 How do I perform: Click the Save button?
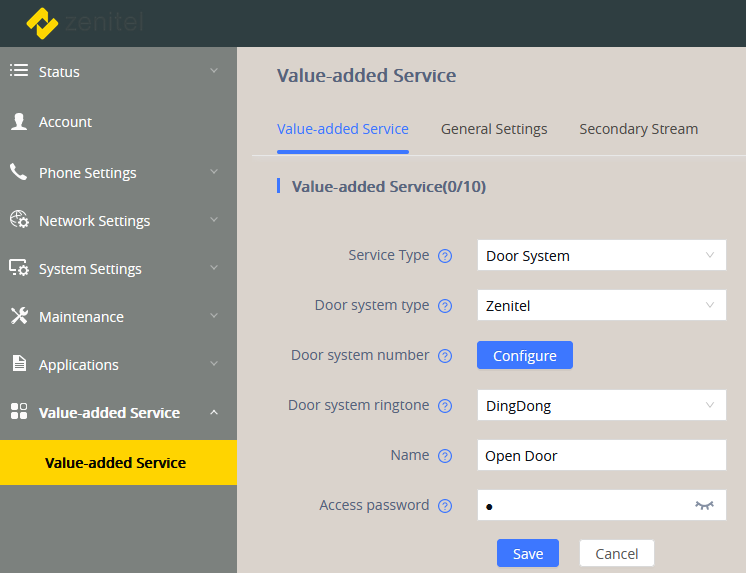click(x=527, y=554)
